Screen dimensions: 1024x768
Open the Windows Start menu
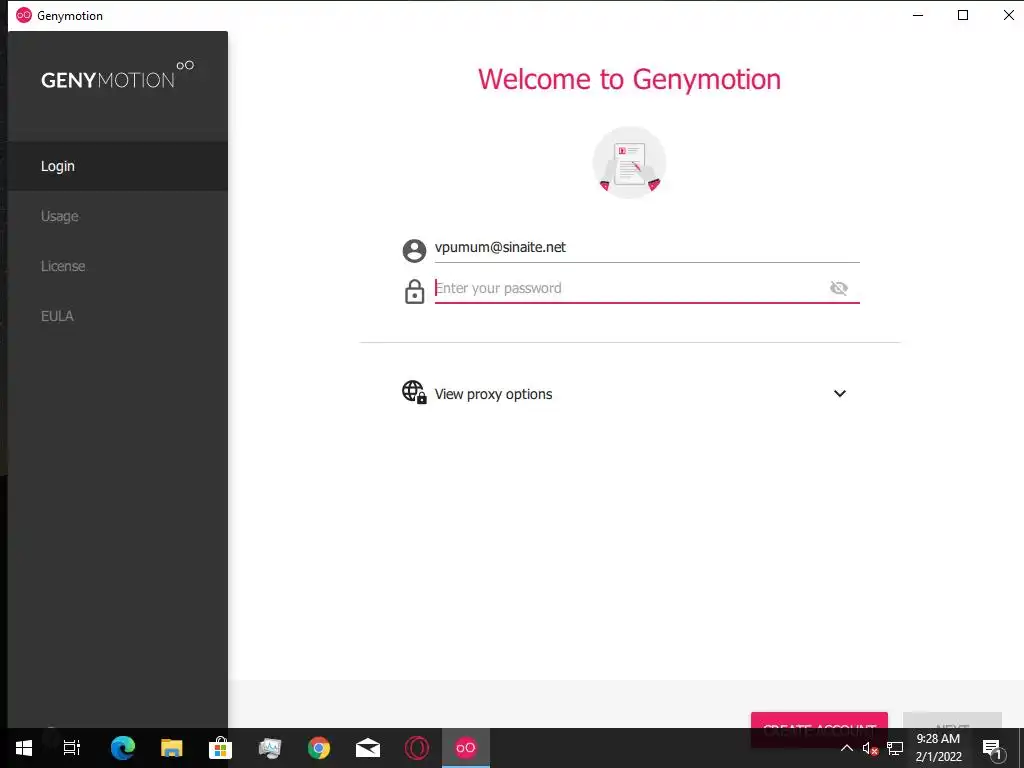(x=24, y=748)
